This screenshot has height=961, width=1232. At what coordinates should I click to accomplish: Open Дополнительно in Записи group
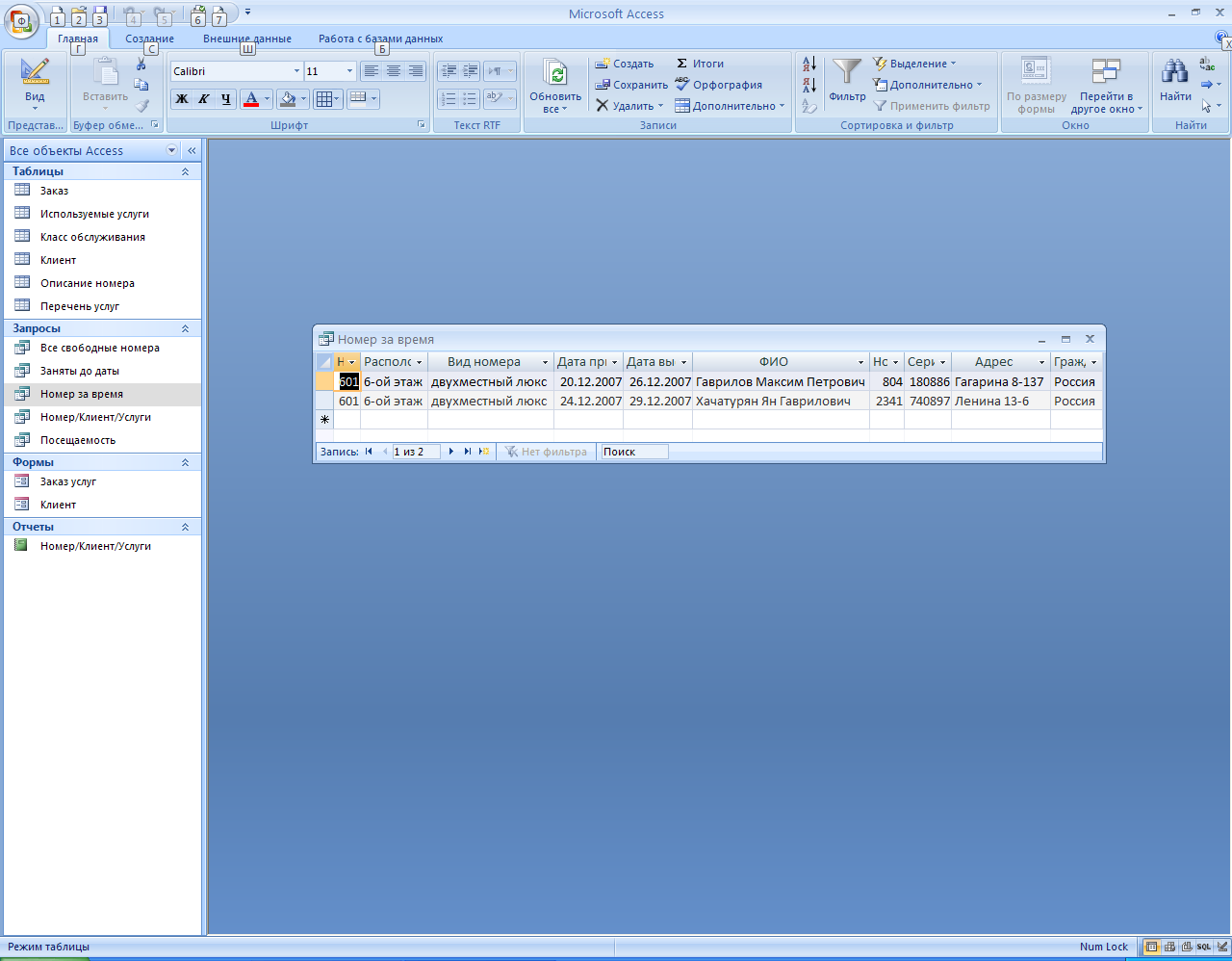click(730, 106)
